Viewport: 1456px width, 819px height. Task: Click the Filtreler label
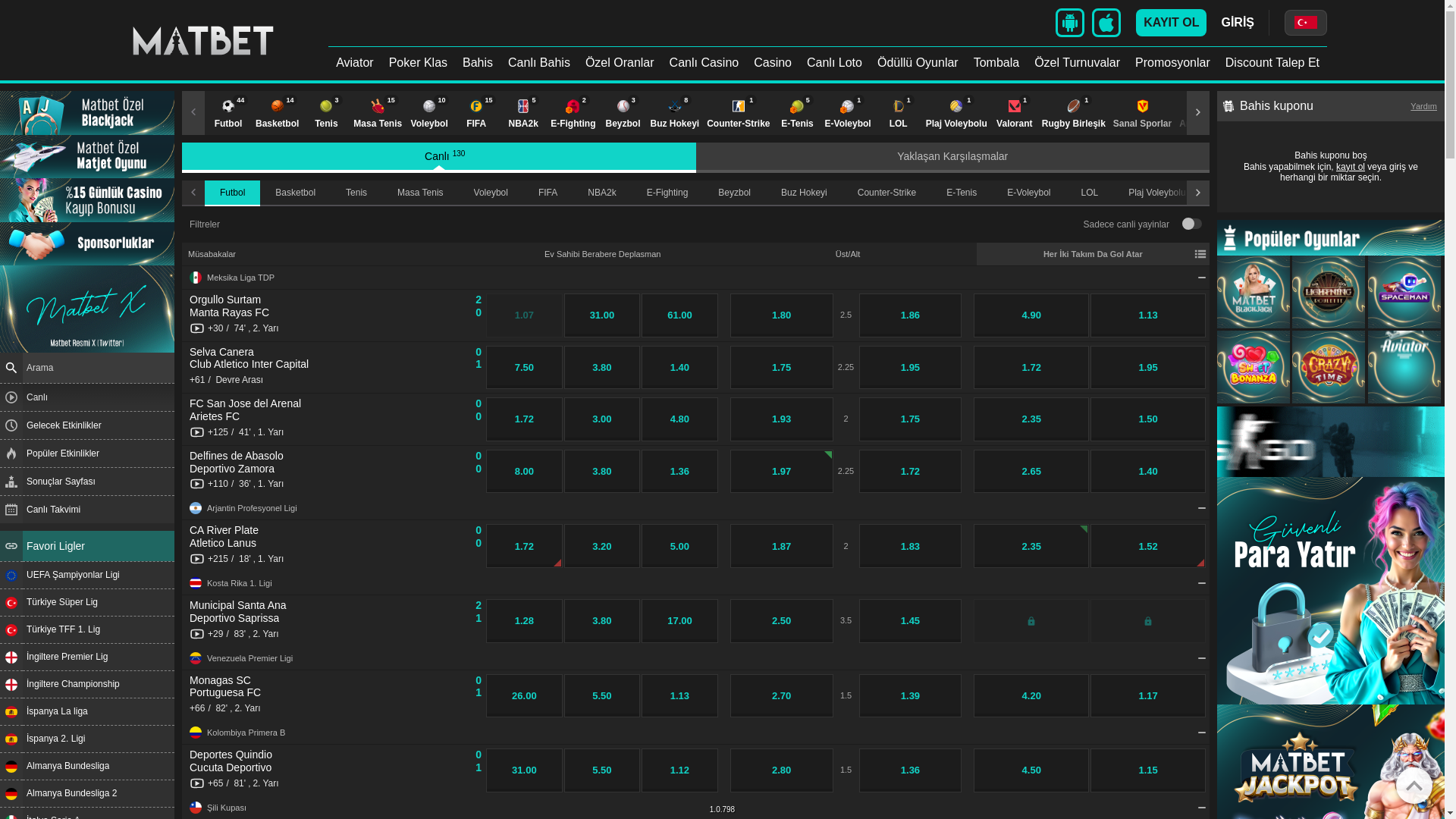coord(205,225)
